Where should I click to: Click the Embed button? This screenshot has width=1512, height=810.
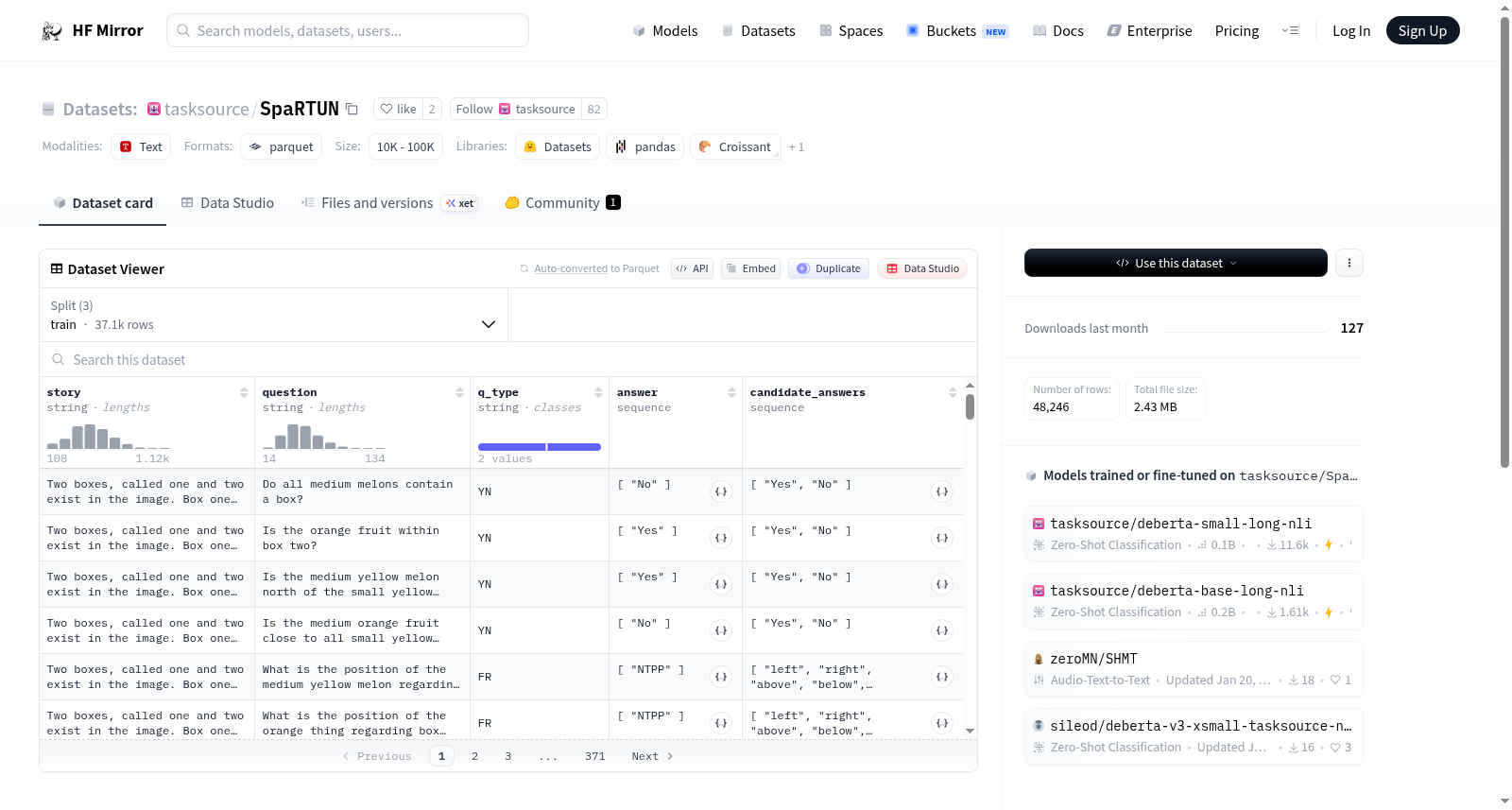[x=751, y=268]
